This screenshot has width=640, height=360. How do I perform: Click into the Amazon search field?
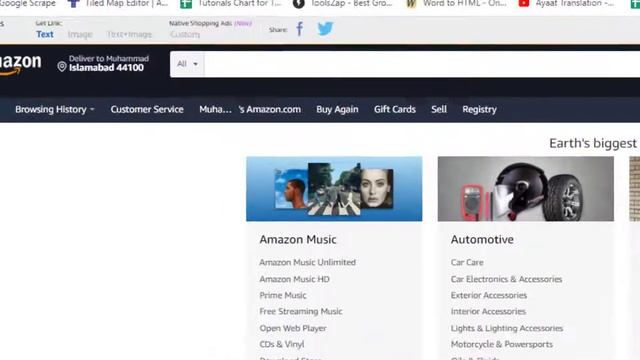(422, 64)
